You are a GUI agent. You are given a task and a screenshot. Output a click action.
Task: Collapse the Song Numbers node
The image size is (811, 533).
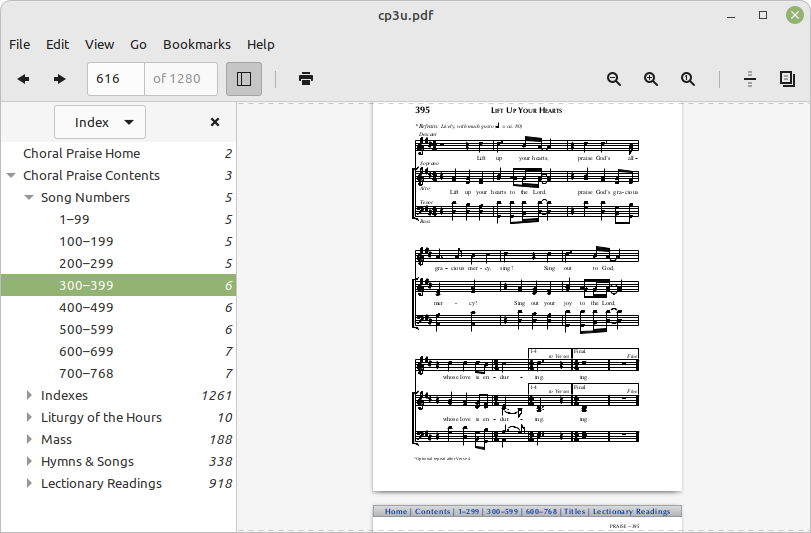click(29, 197)
